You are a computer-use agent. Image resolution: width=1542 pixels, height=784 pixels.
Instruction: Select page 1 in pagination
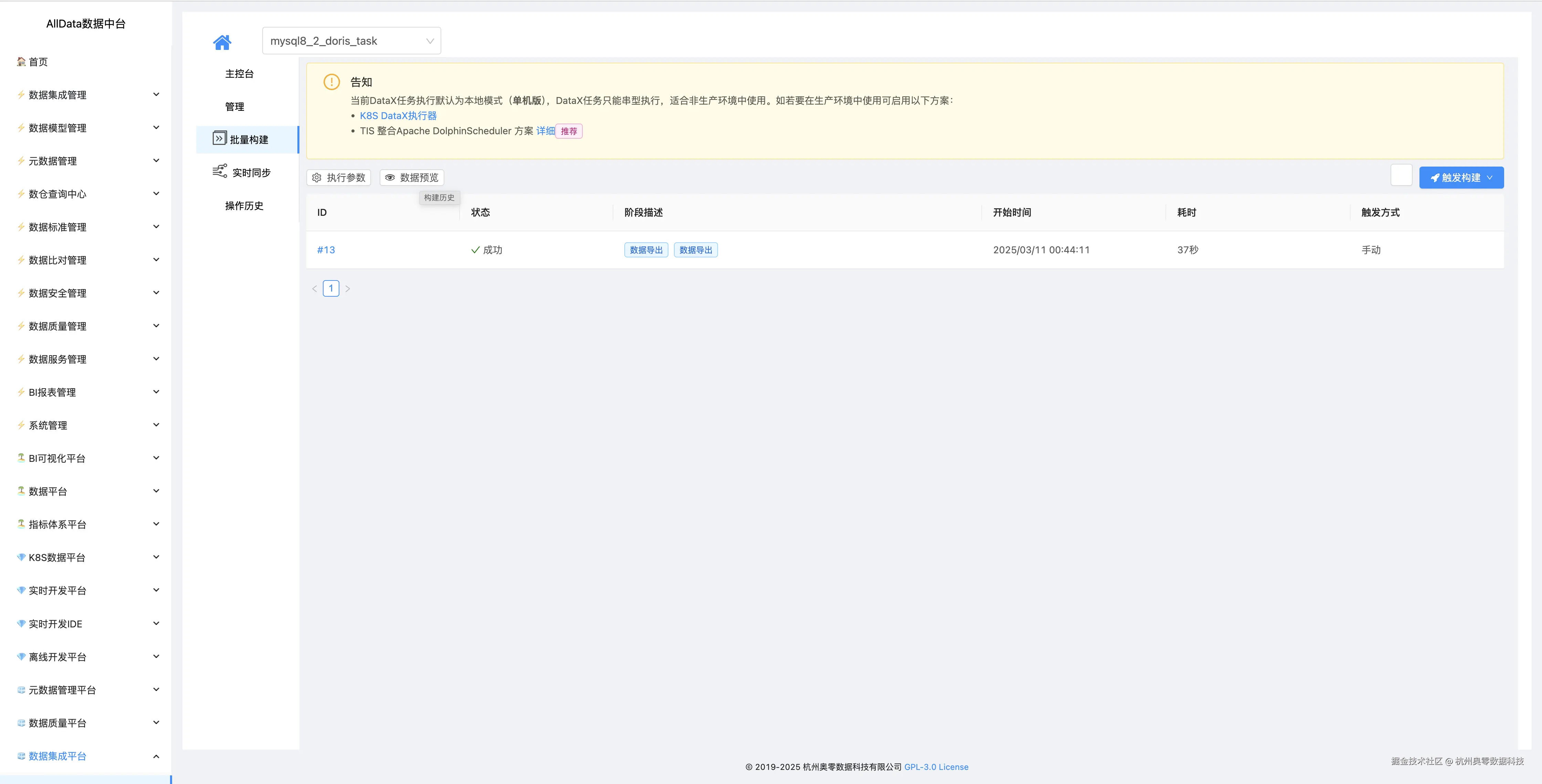coord(331,288)
